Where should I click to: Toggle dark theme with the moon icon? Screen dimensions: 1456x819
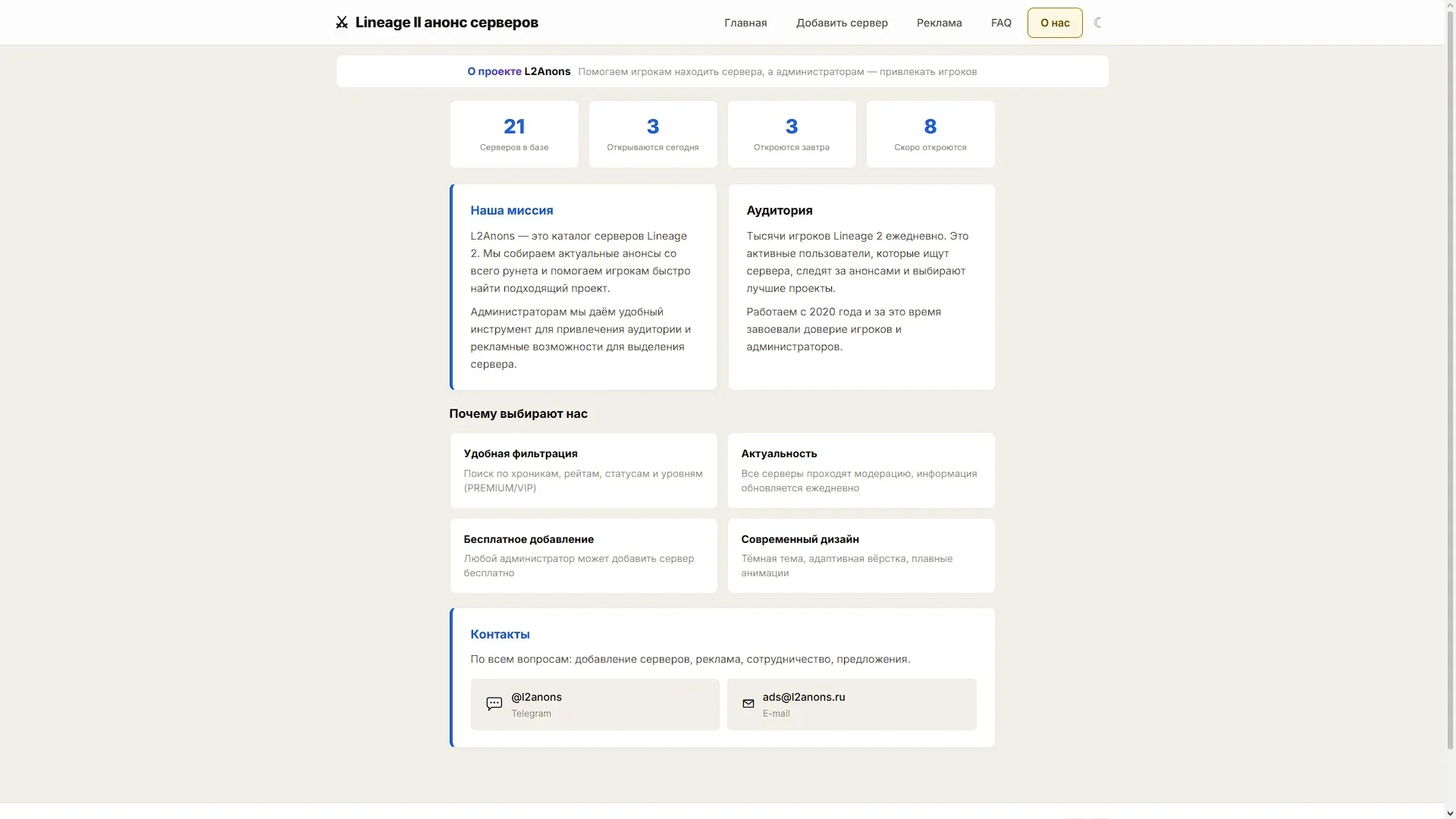click(x=1098, y=23)
